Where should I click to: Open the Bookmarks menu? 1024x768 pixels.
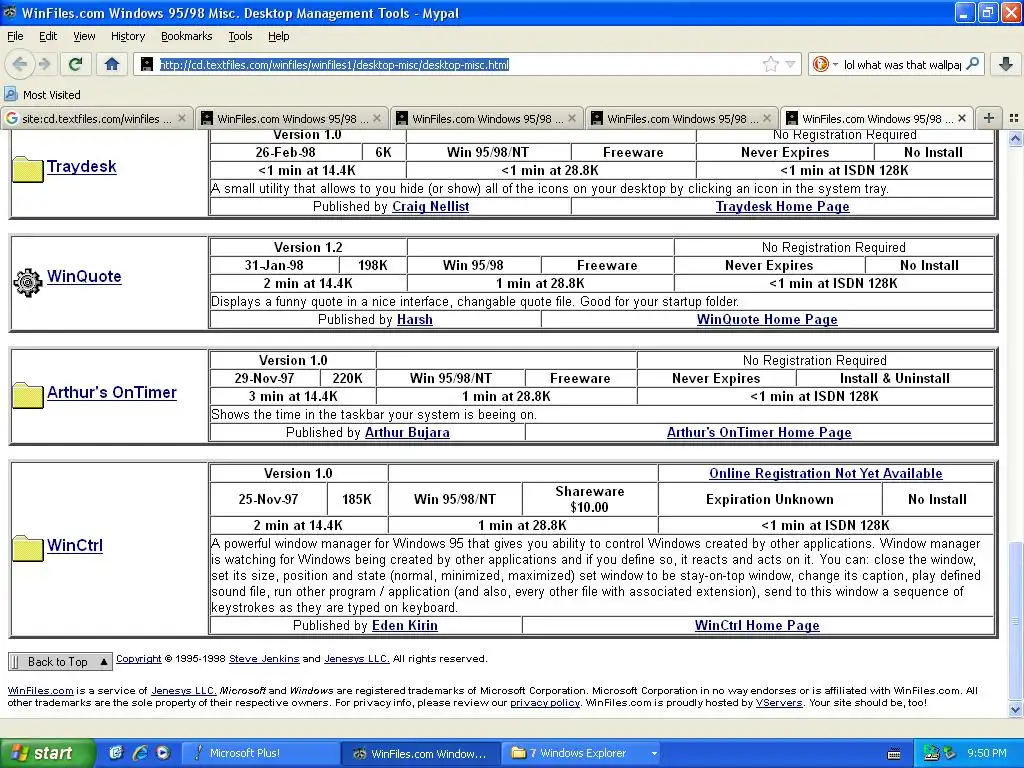click(186, 36)
